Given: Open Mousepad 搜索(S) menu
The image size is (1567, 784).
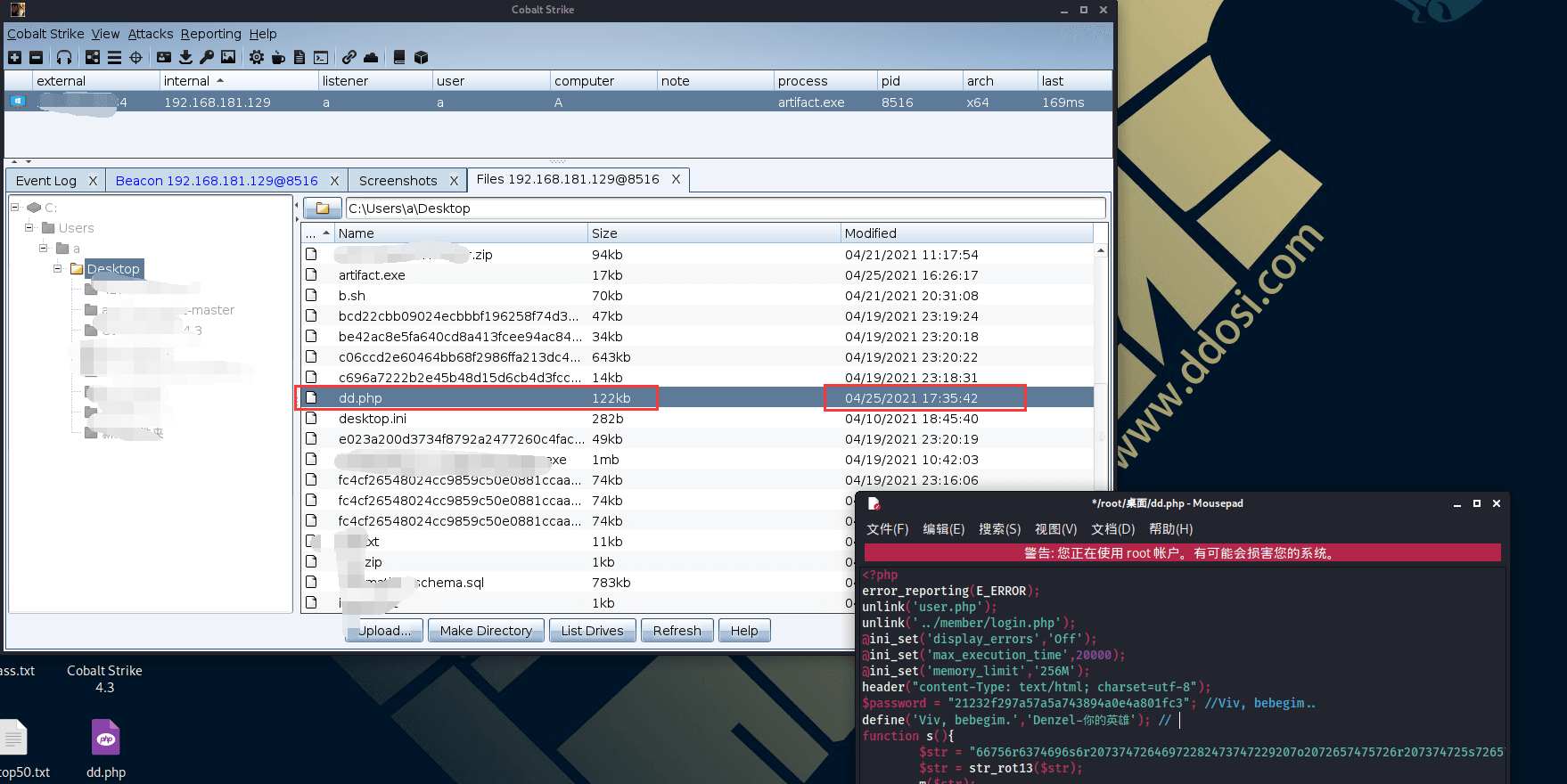Looking at the screenshot, I should click(x=999, y=529).
